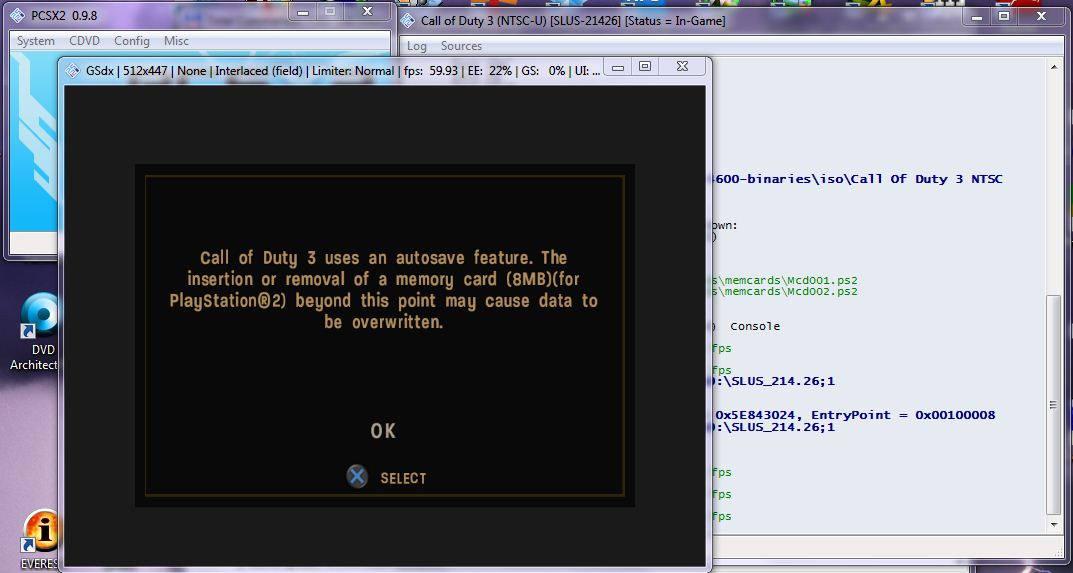This screenshot has width=1073, height=573.
Task: Click the console log scrollbar down arrow
Action: click(x=1055, y=524)
